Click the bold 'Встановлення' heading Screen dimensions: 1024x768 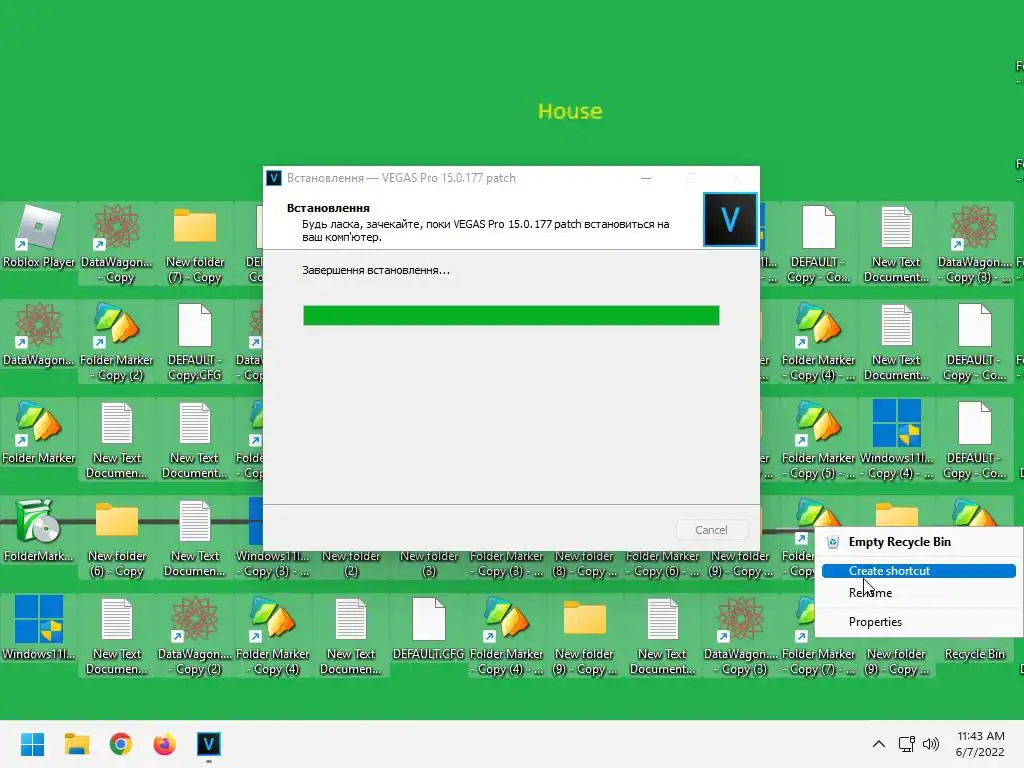point(328,208)
